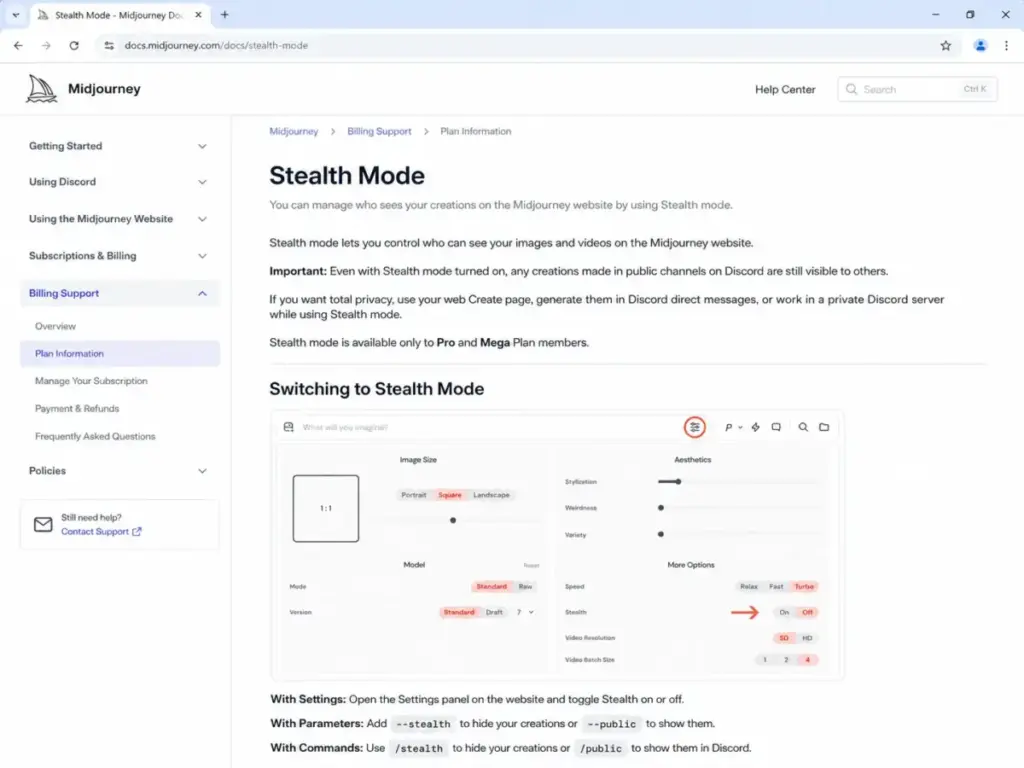Screen dimensions: 1024x768
Task: Click the Ctrl K shortcut hint
Action: (x=975, y=89)
